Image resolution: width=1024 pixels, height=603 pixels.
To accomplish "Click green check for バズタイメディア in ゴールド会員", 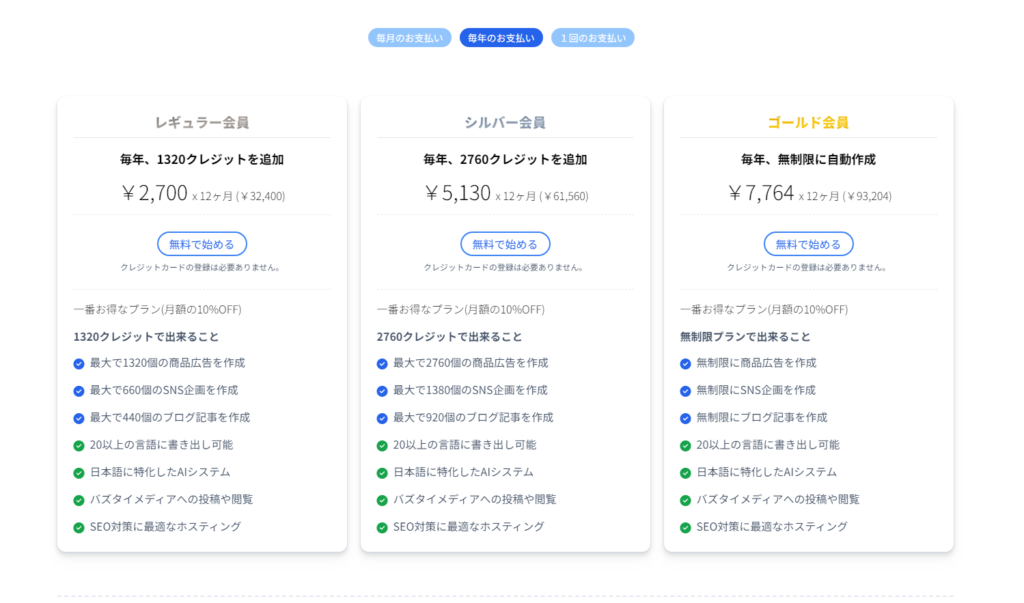I will (685, 500).
